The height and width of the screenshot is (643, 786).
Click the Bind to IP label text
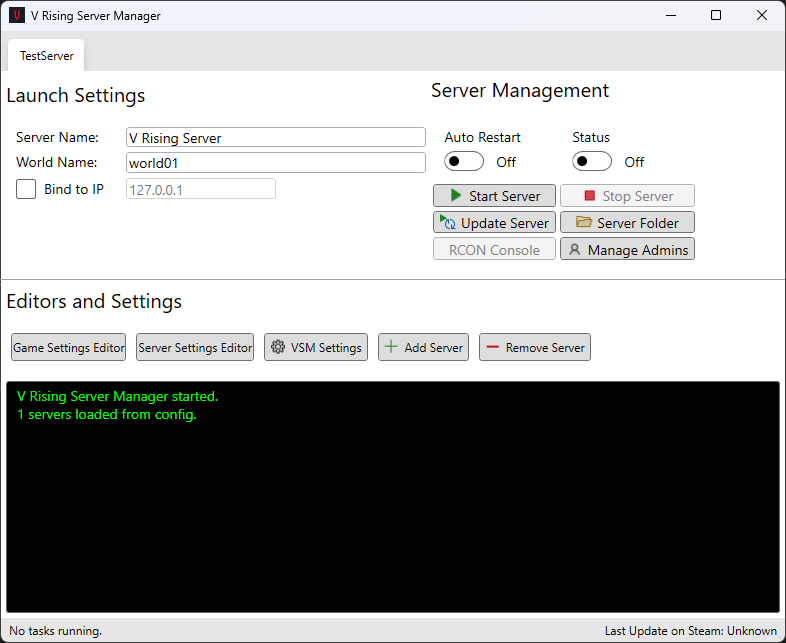74,189
